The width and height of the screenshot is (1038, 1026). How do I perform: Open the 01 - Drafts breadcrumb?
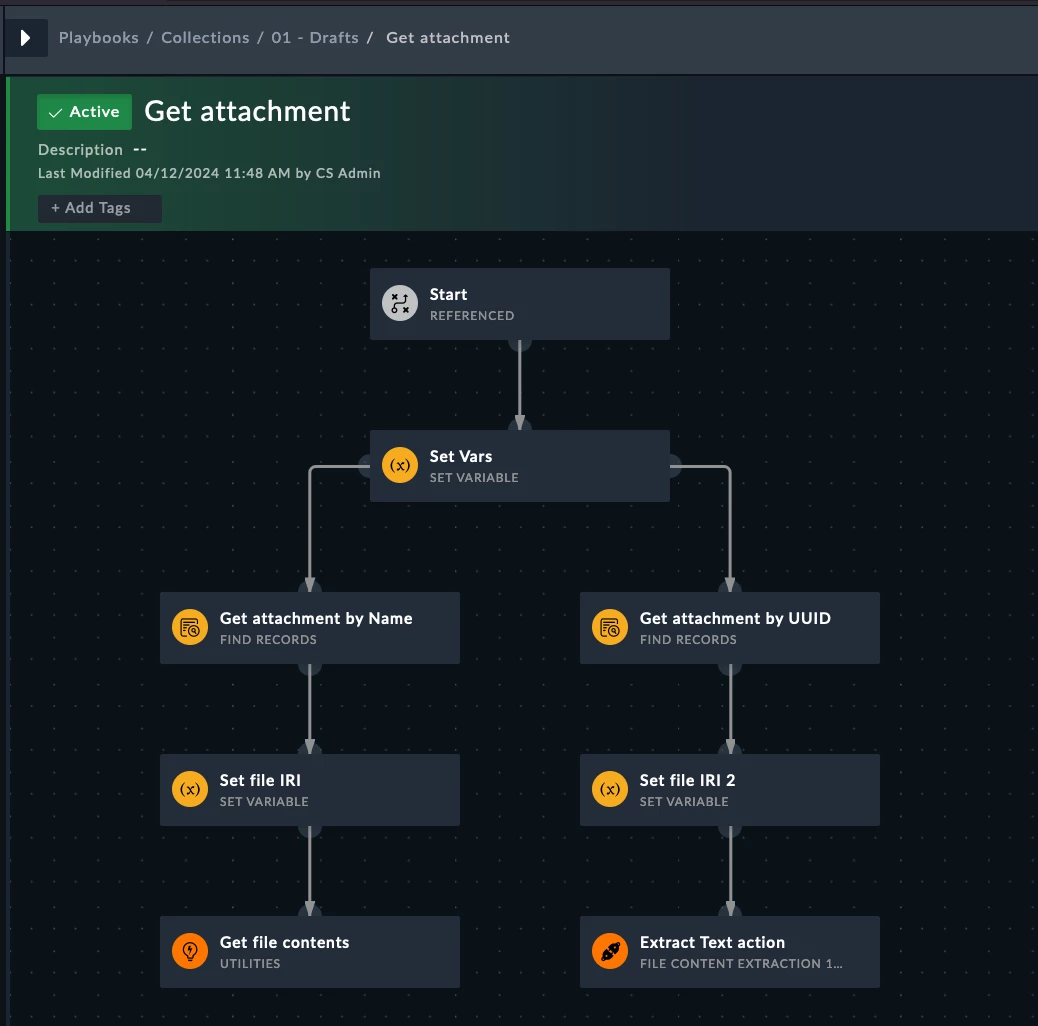(x=314, y=38)
